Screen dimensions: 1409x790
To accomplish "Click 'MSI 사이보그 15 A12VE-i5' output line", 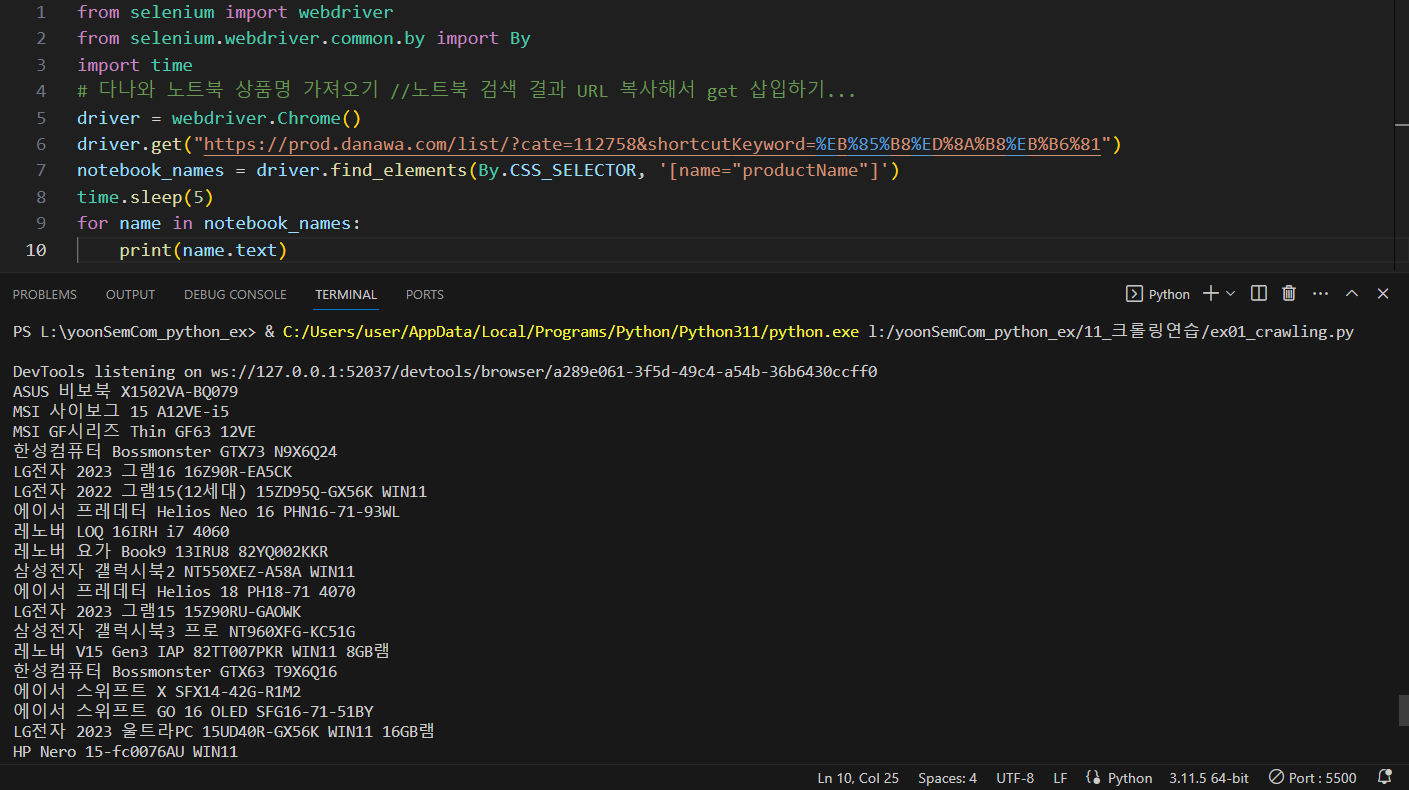I will pos(121,412).
